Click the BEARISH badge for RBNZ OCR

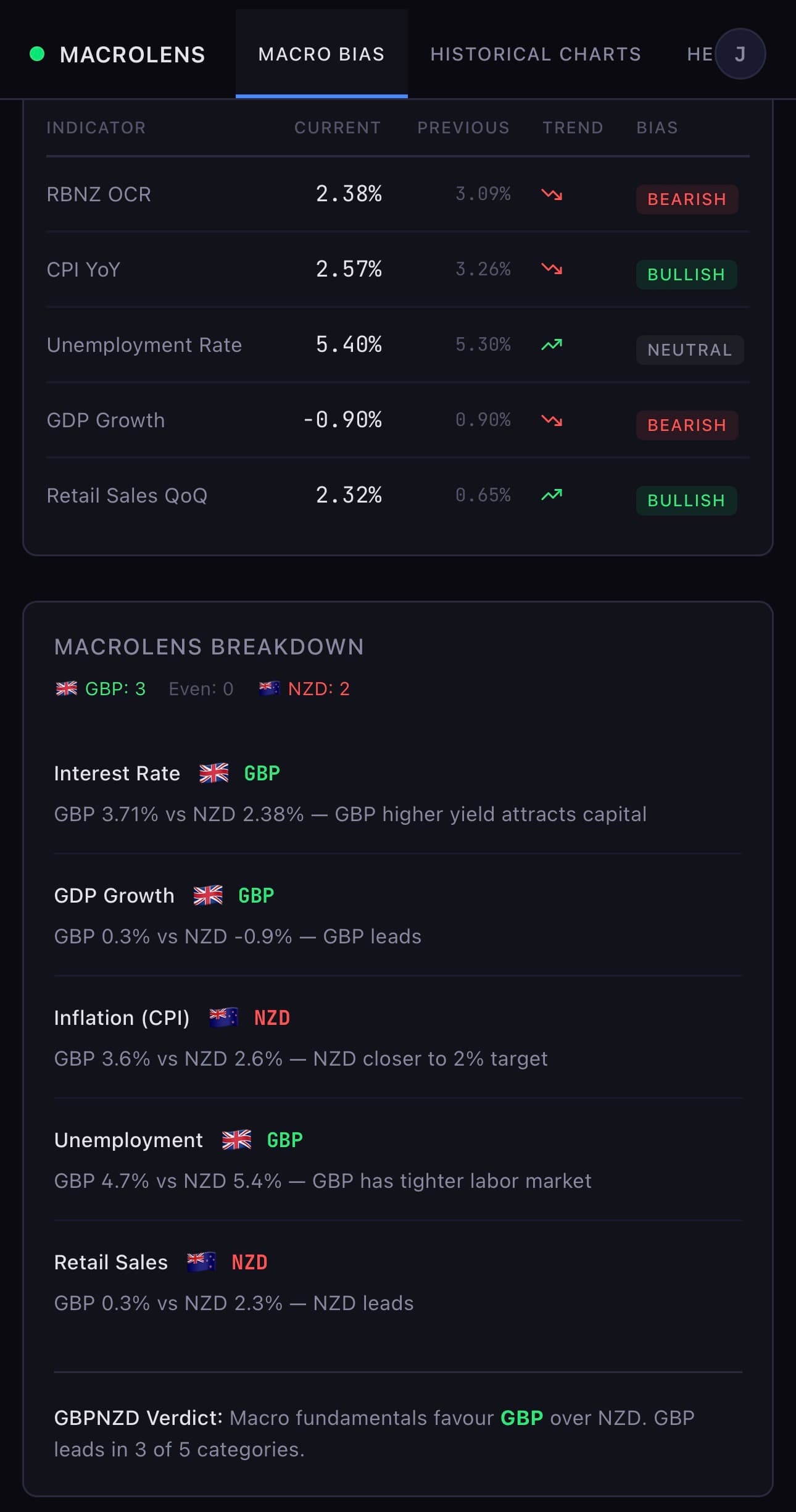pyautogui.click(x=687, y=199)
